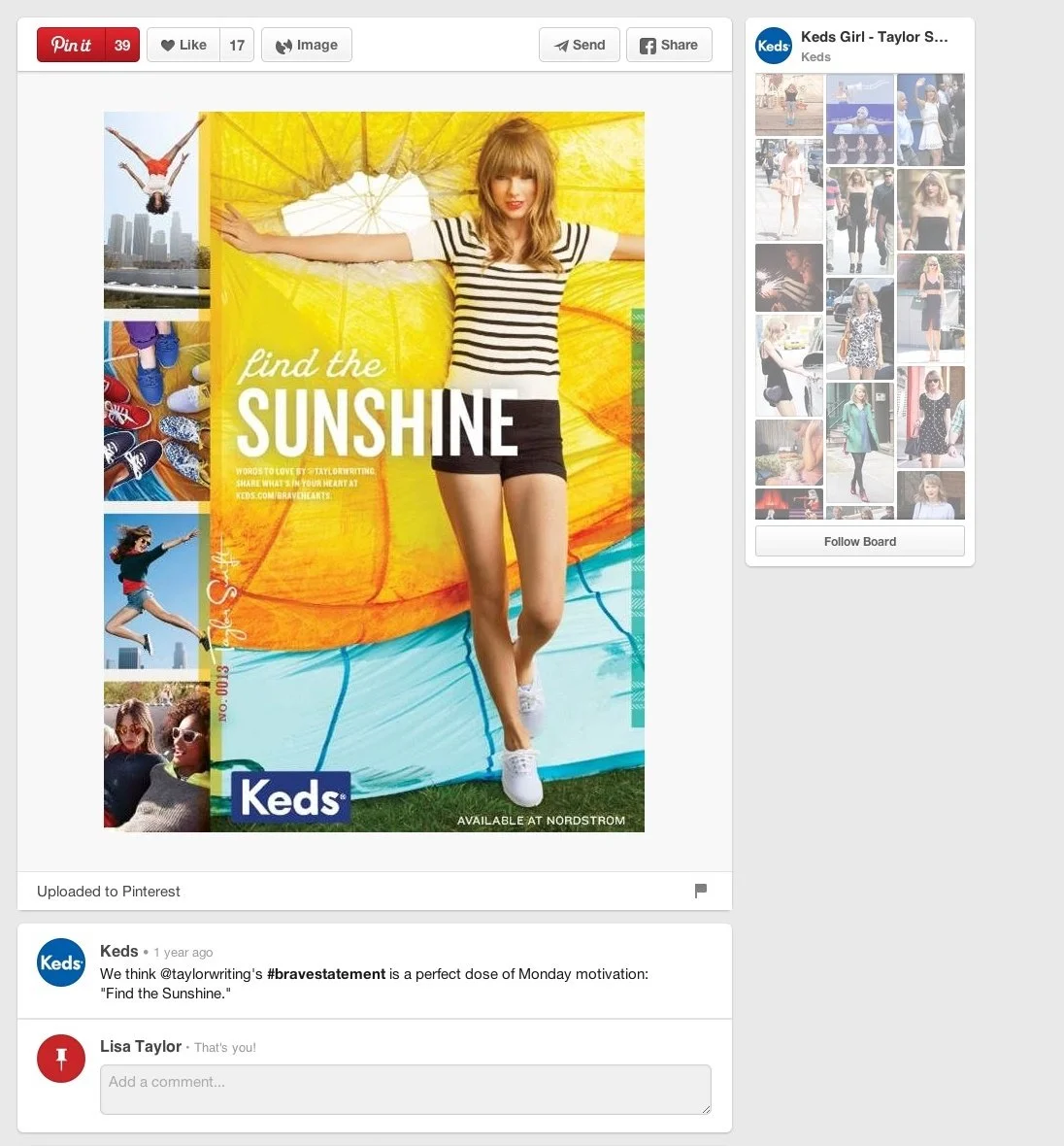The height and width of the screenshot is (1146, 1064).
Task: Open the Lisa Taylor profile name
Action: click(x=141, y=1046)
